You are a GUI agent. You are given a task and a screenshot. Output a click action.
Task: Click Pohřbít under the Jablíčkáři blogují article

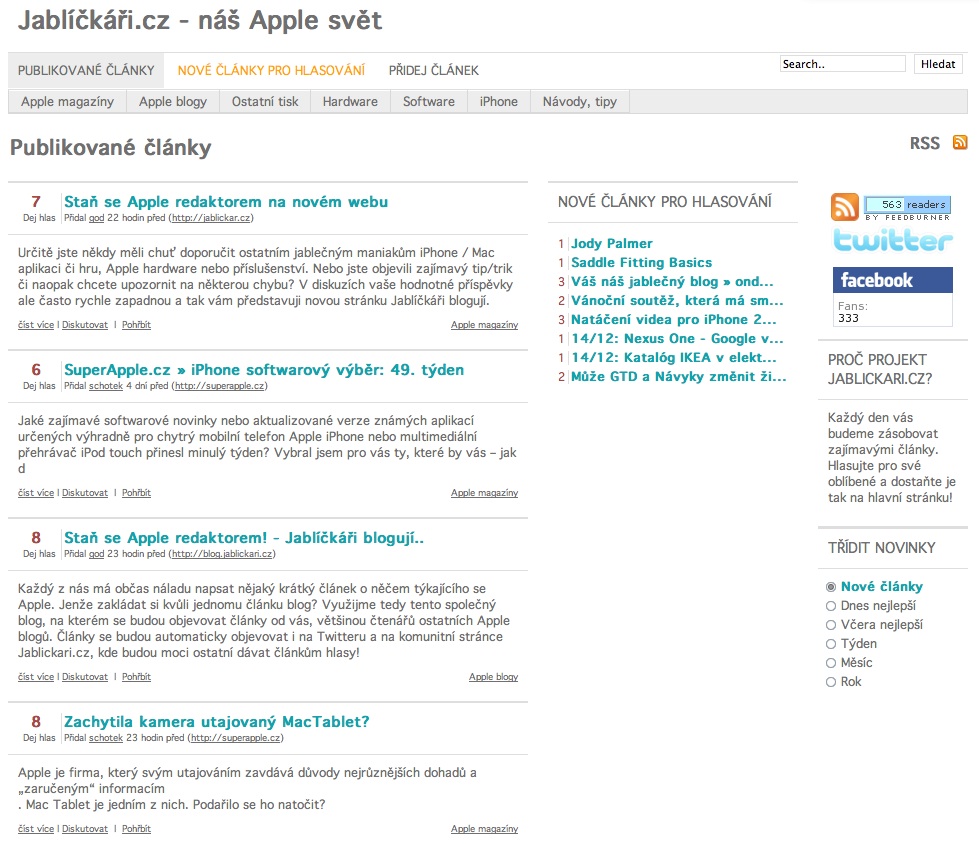click(136, 677)
